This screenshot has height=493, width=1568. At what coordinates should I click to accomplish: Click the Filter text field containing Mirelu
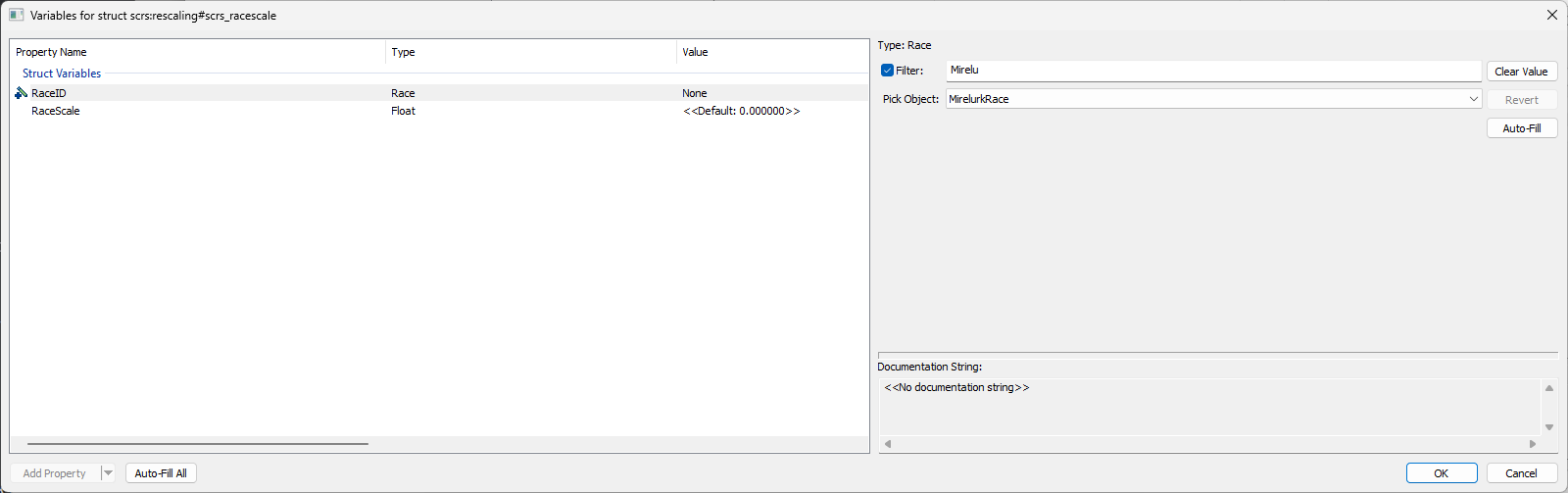pyautogui.click(x=1213, y=71)
